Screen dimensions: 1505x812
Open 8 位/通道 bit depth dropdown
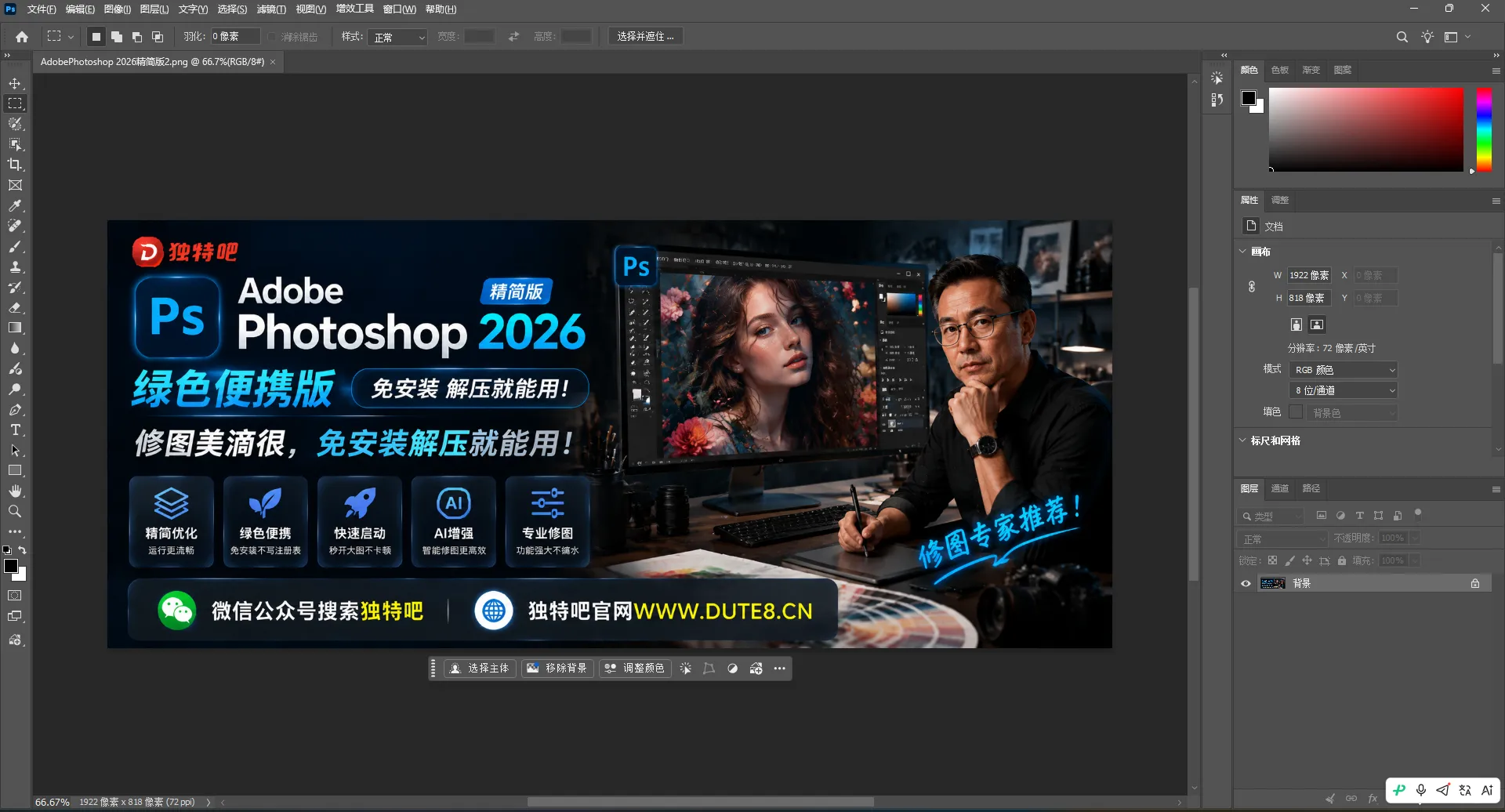coord(1344,390)
